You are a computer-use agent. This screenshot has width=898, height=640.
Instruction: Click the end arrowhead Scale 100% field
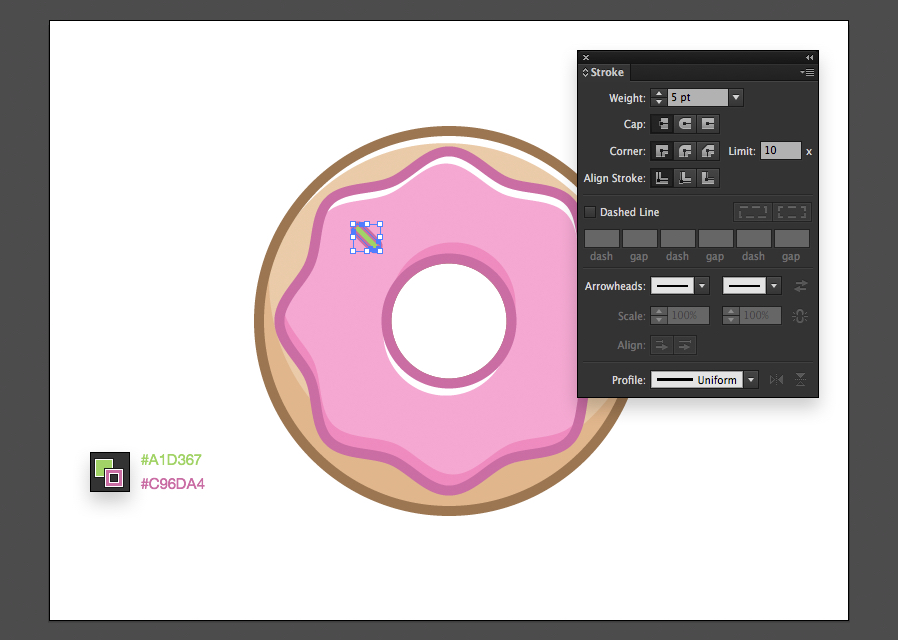[760, 315]
